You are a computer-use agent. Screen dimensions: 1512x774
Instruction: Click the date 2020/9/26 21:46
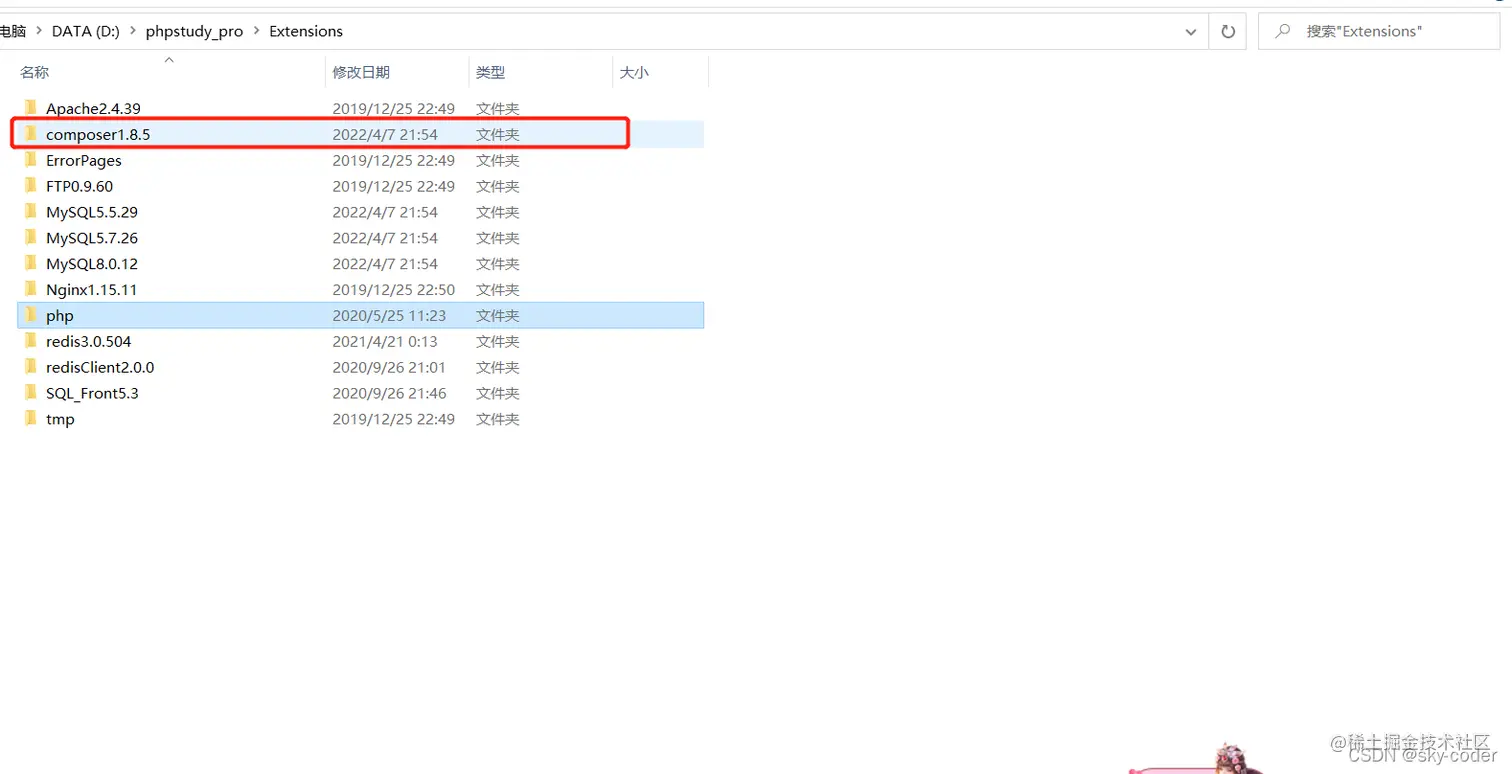tap(389, 393)
